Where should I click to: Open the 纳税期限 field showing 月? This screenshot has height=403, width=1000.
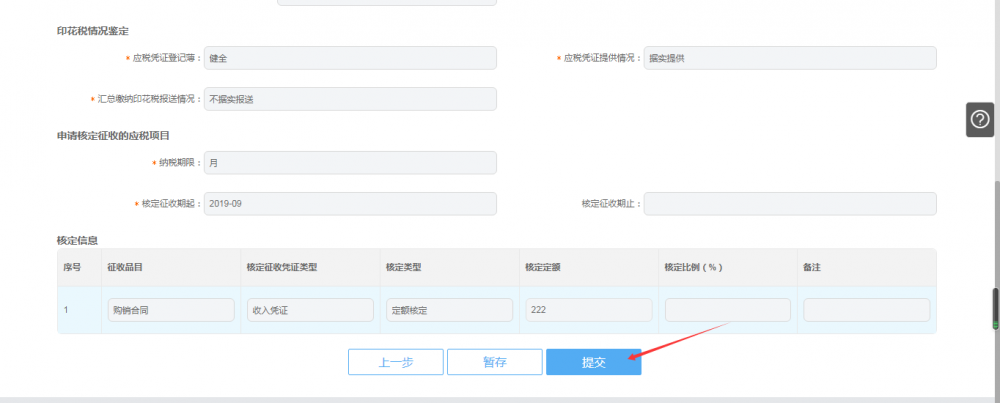(x=350, y=162)
